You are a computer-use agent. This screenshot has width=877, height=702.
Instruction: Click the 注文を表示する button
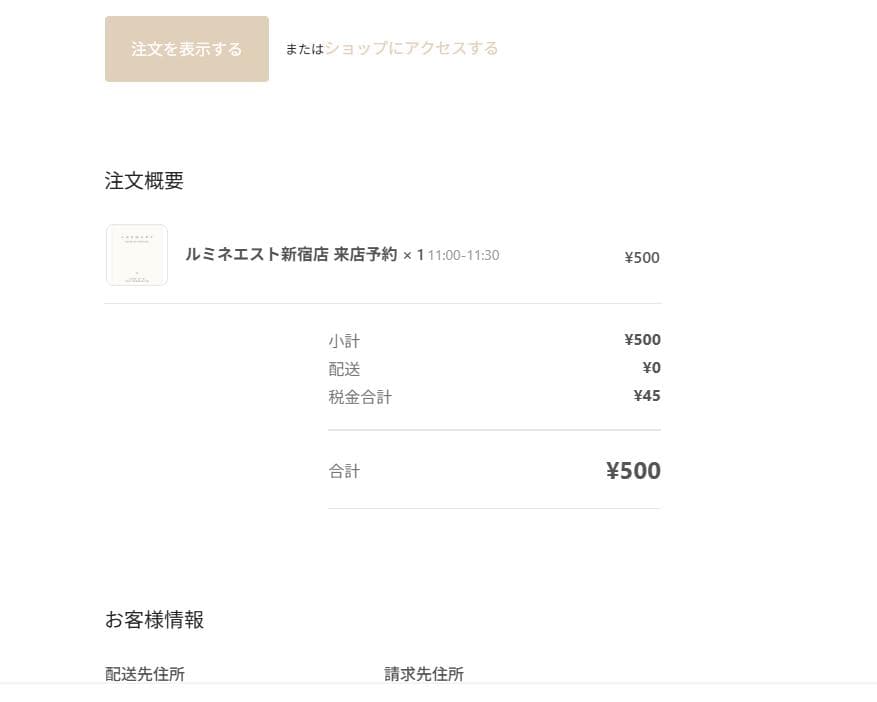(x=187, y=49)
